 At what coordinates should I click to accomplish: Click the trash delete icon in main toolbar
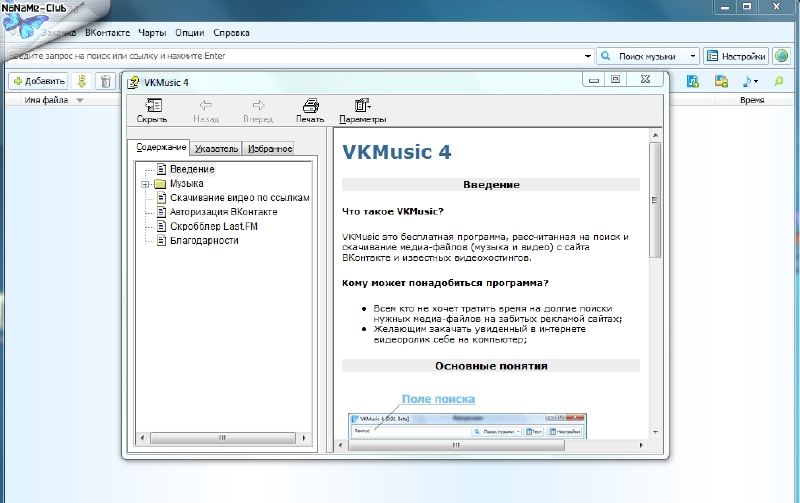[104, 81]
